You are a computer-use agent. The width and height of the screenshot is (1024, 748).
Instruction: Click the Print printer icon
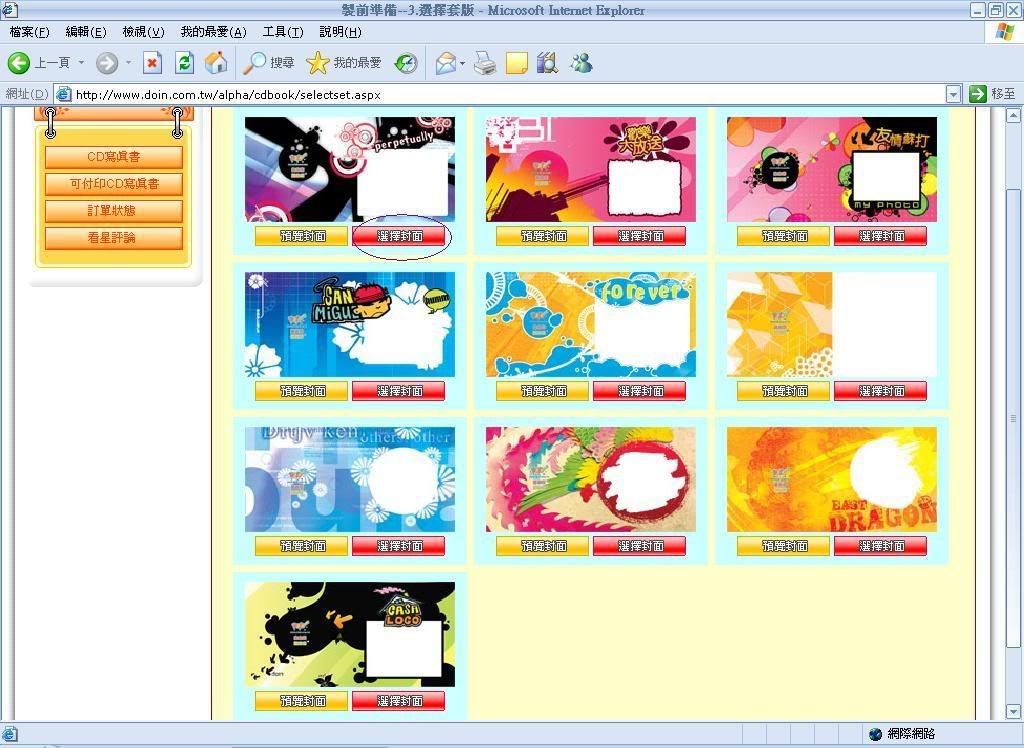point(485,63)
